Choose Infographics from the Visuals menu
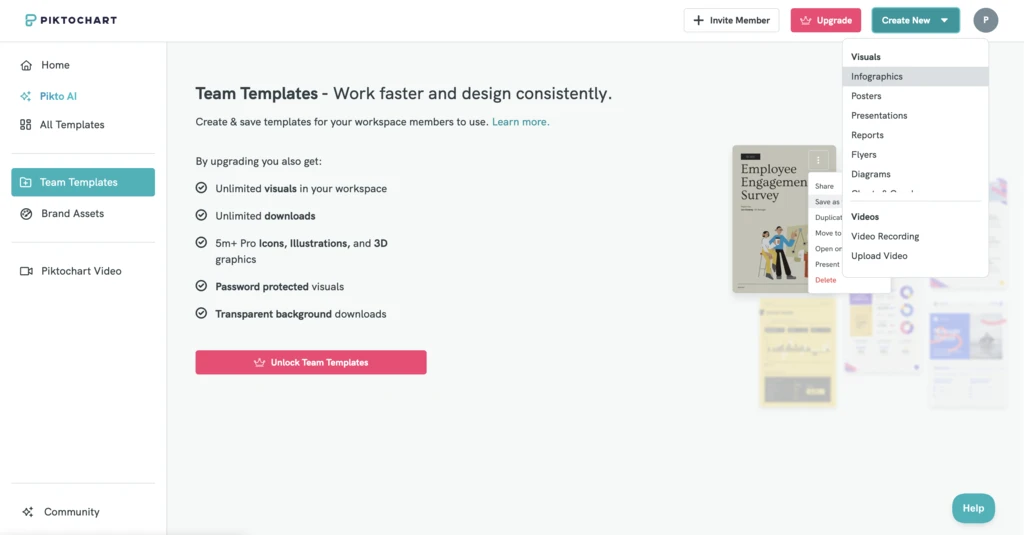The height and width of the screenshot is (535, 1024). coord(915,76)
